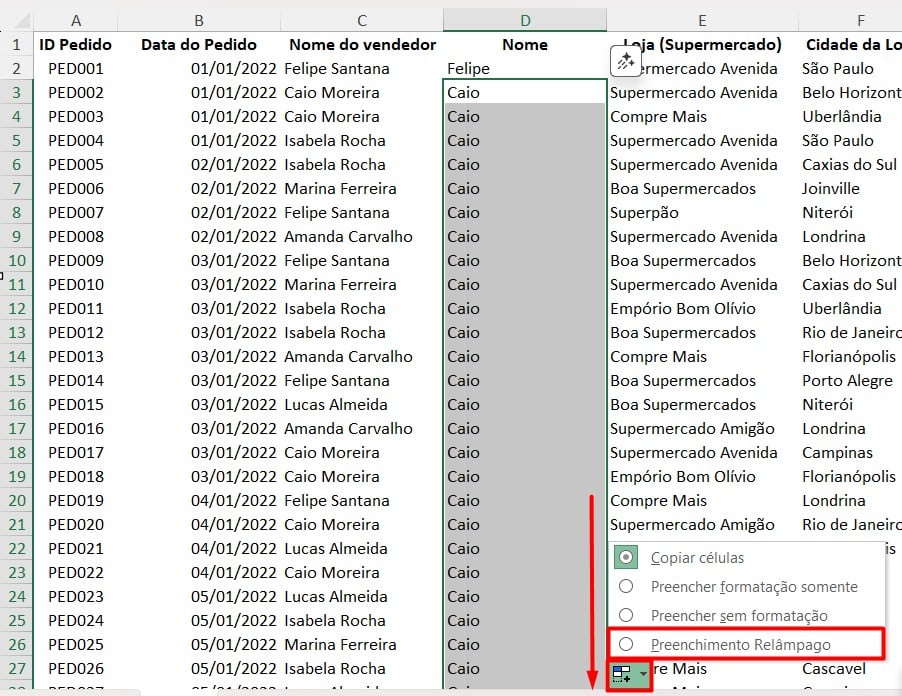The height and width of the screenshot is (696, 902).
Task: Click the magic wand icon beside the Nome column
Action: [625, 62]
